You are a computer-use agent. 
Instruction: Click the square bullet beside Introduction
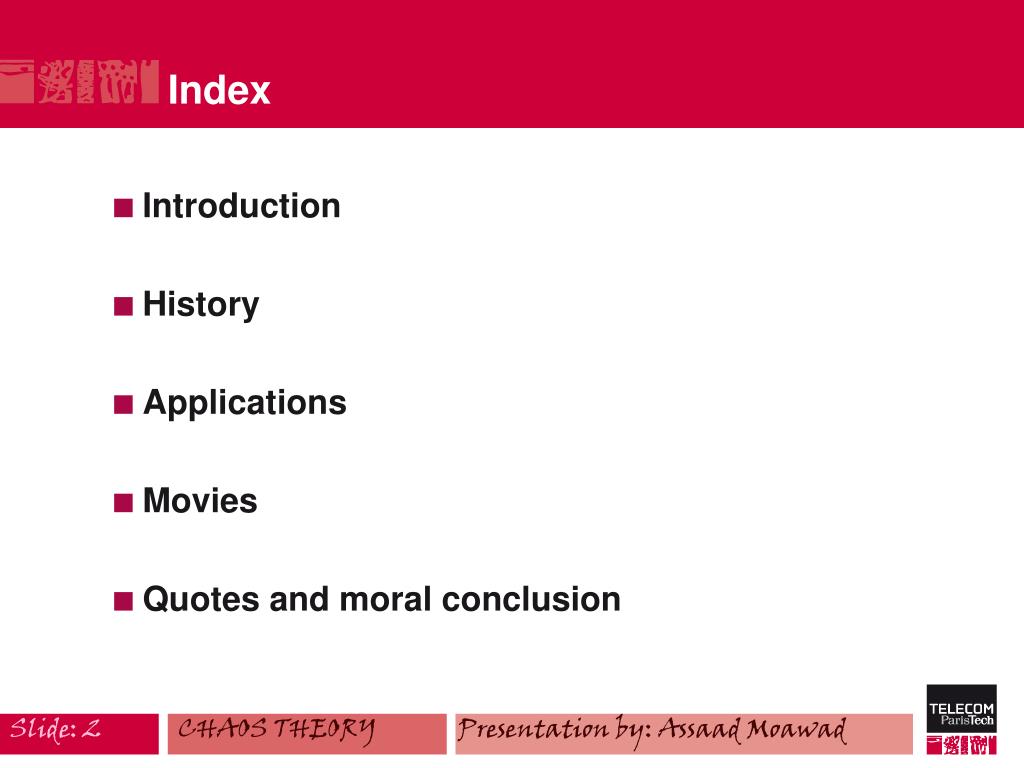123,208
